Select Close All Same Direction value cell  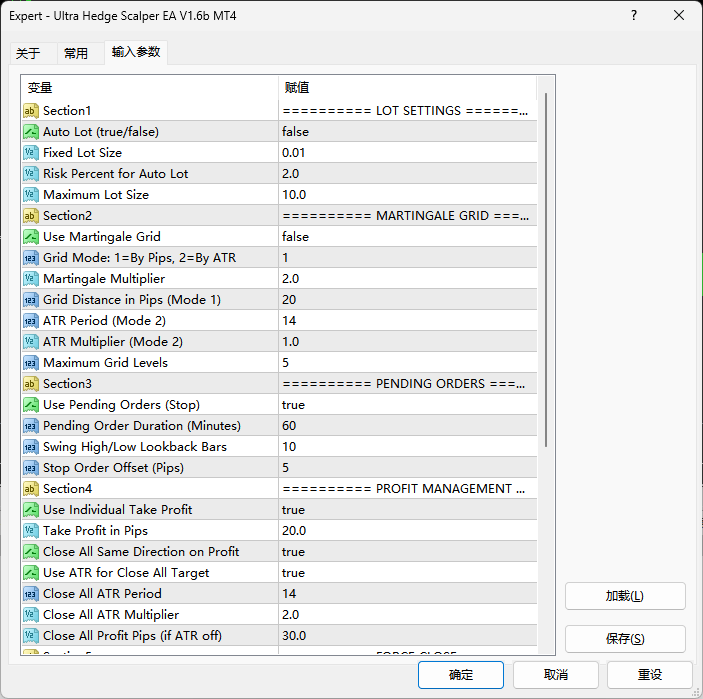pos(406,552)
